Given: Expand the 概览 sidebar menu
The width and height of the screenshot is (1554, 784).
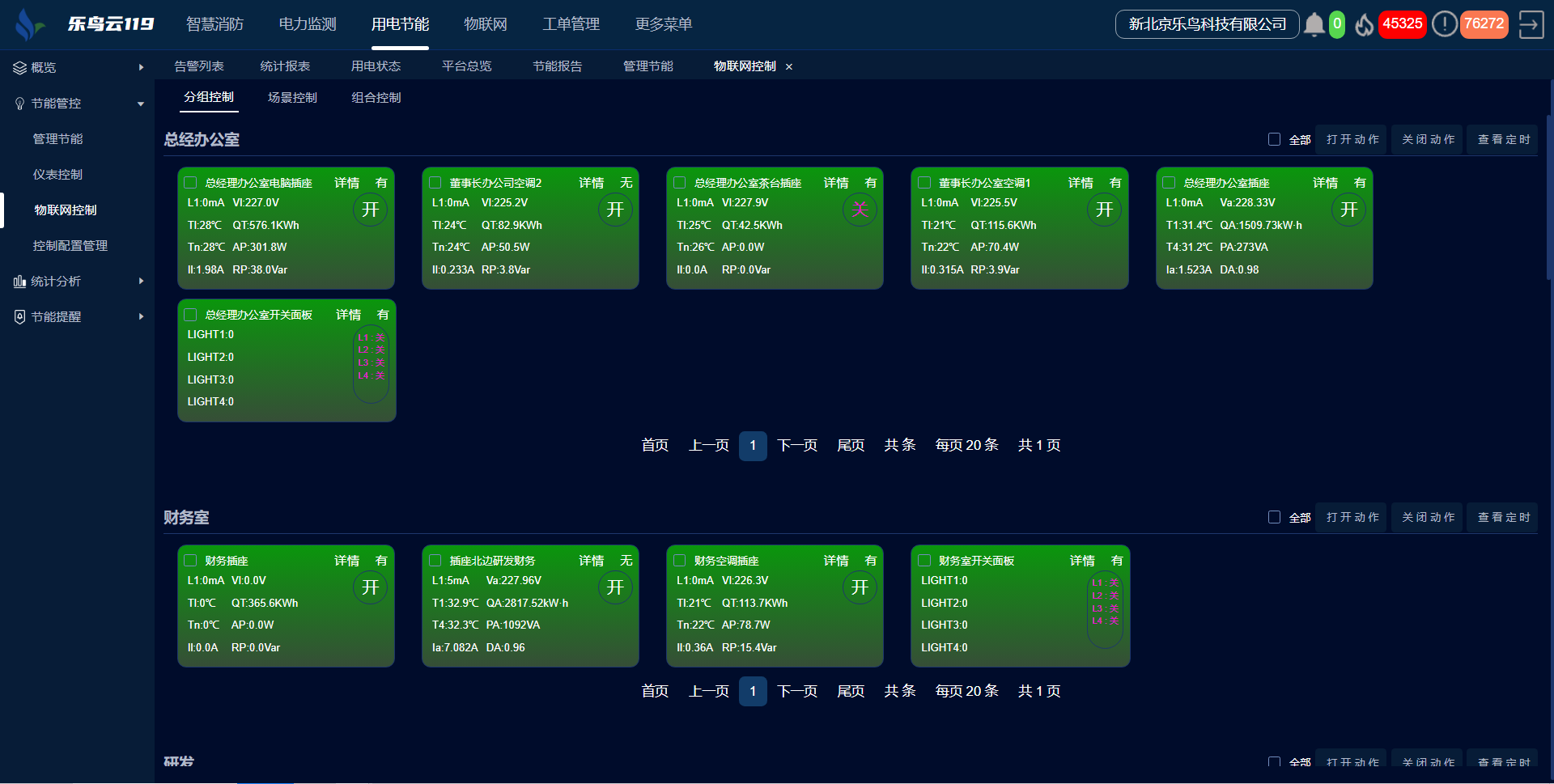Looking at the screenshot, I should (141, 68).
